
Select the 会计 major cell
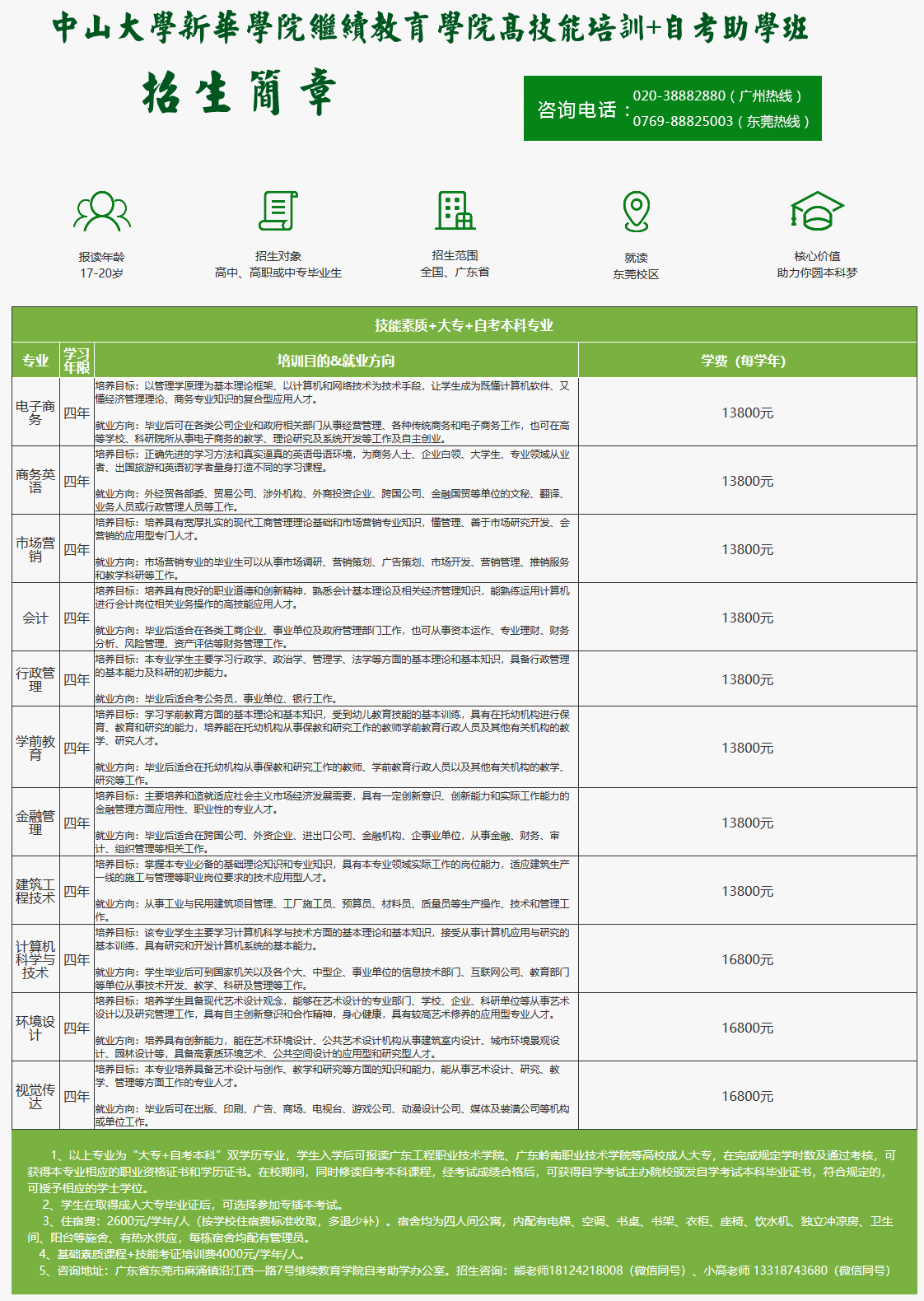pos(35,618)
